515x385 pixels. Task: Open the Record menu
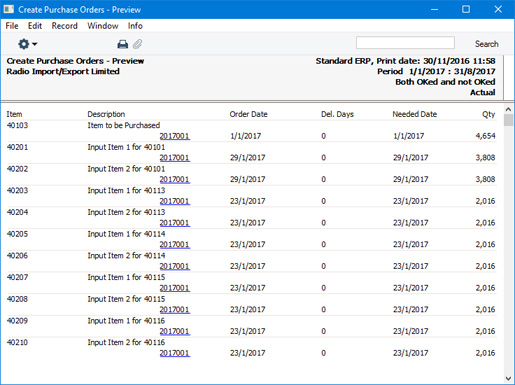[x=64, y=26]
